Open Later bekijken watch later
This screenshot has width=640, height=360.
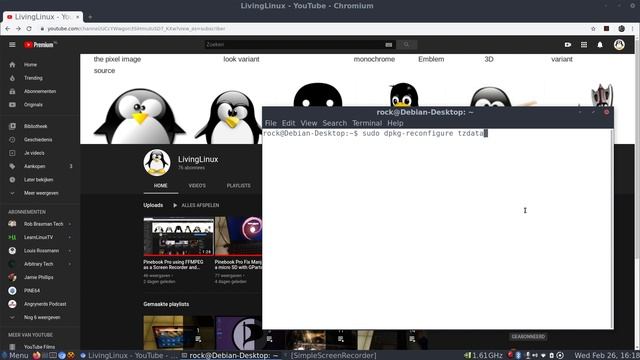pyautogui.click(x=38, y=180)
